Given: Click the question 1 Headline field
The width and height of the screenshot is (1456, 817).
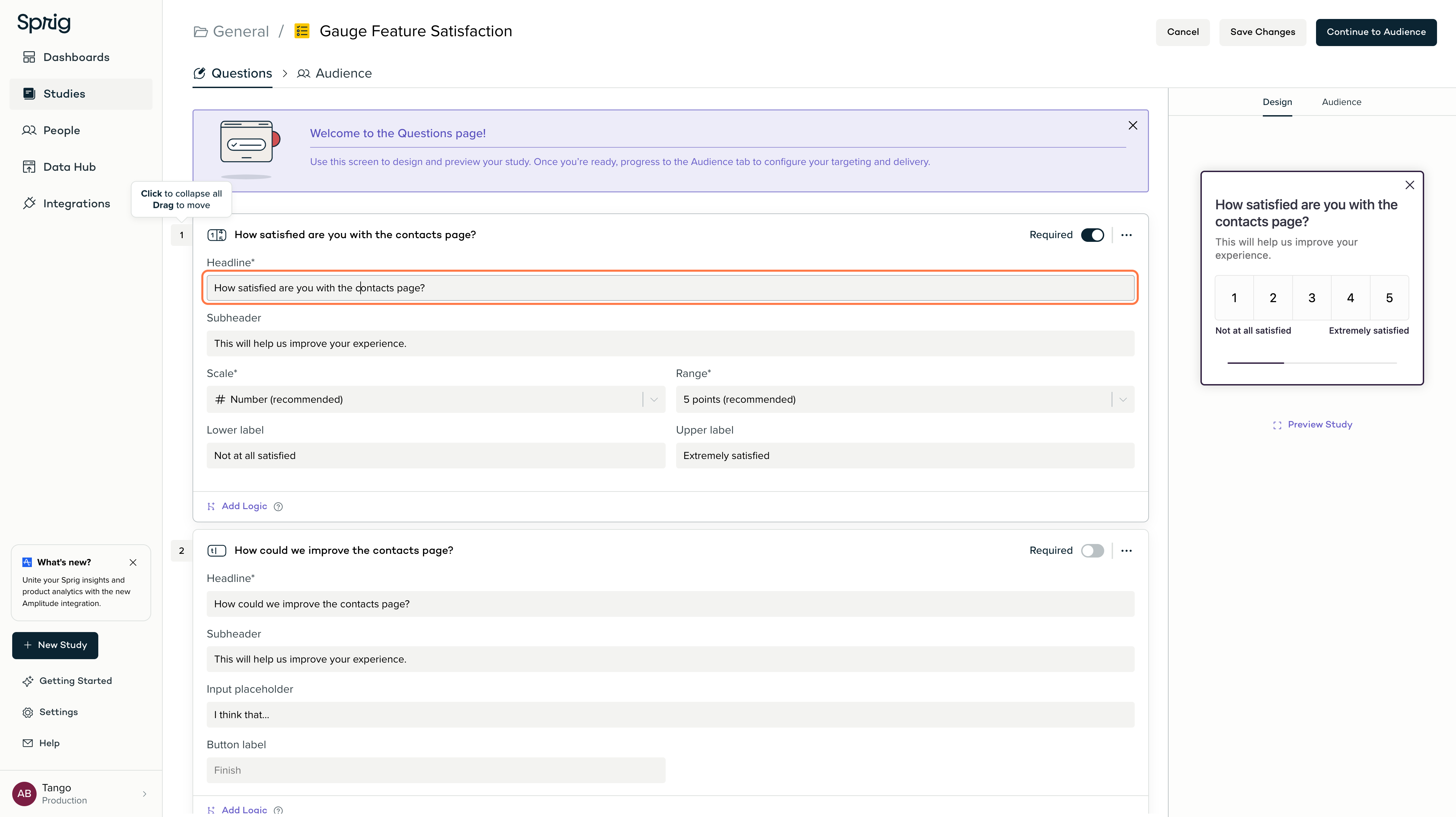Looking at the screenshot, I should click(x=670, y=288).
